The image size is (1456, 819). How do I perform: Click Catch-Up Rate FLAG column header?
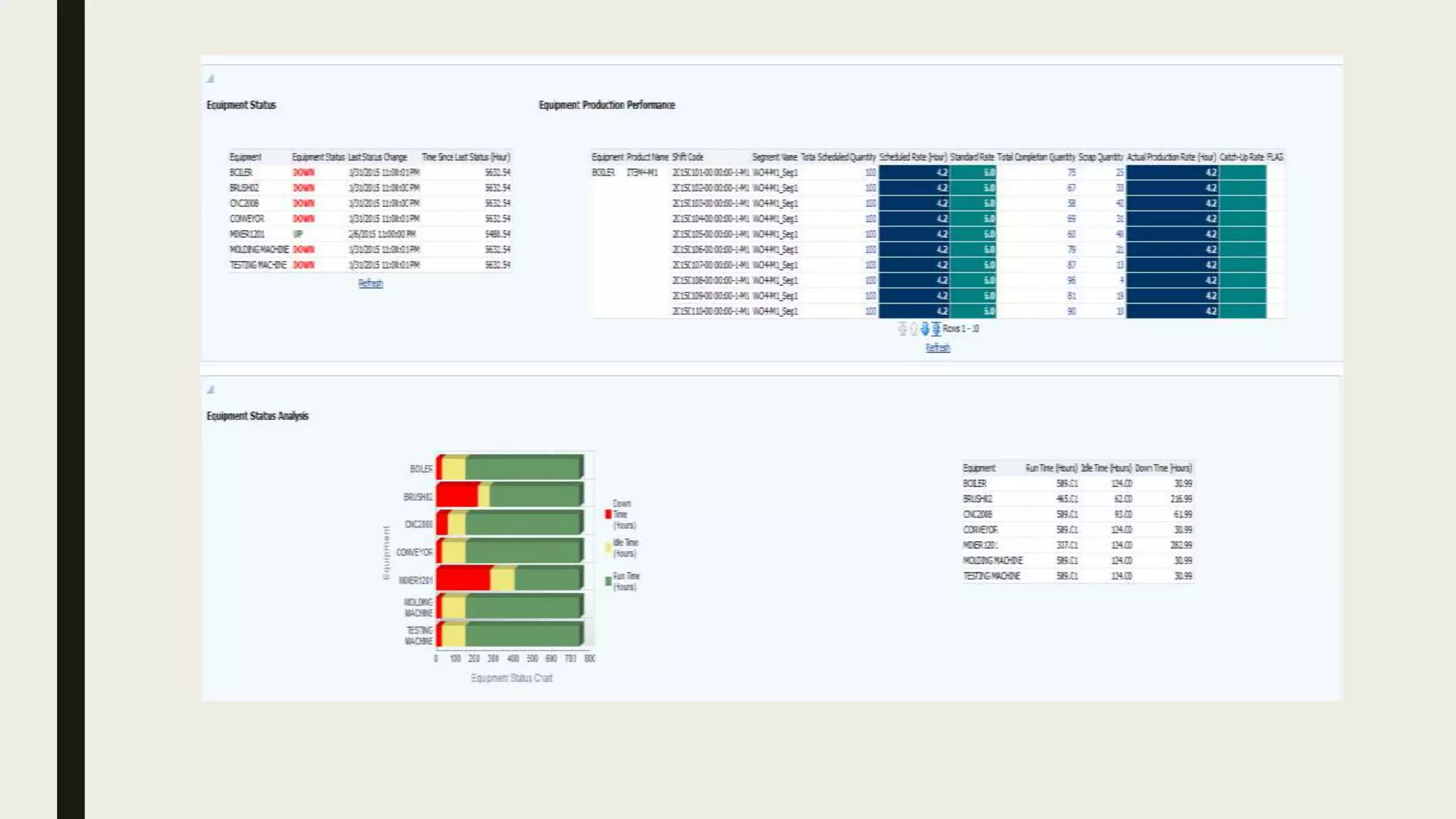point(1251,157)
